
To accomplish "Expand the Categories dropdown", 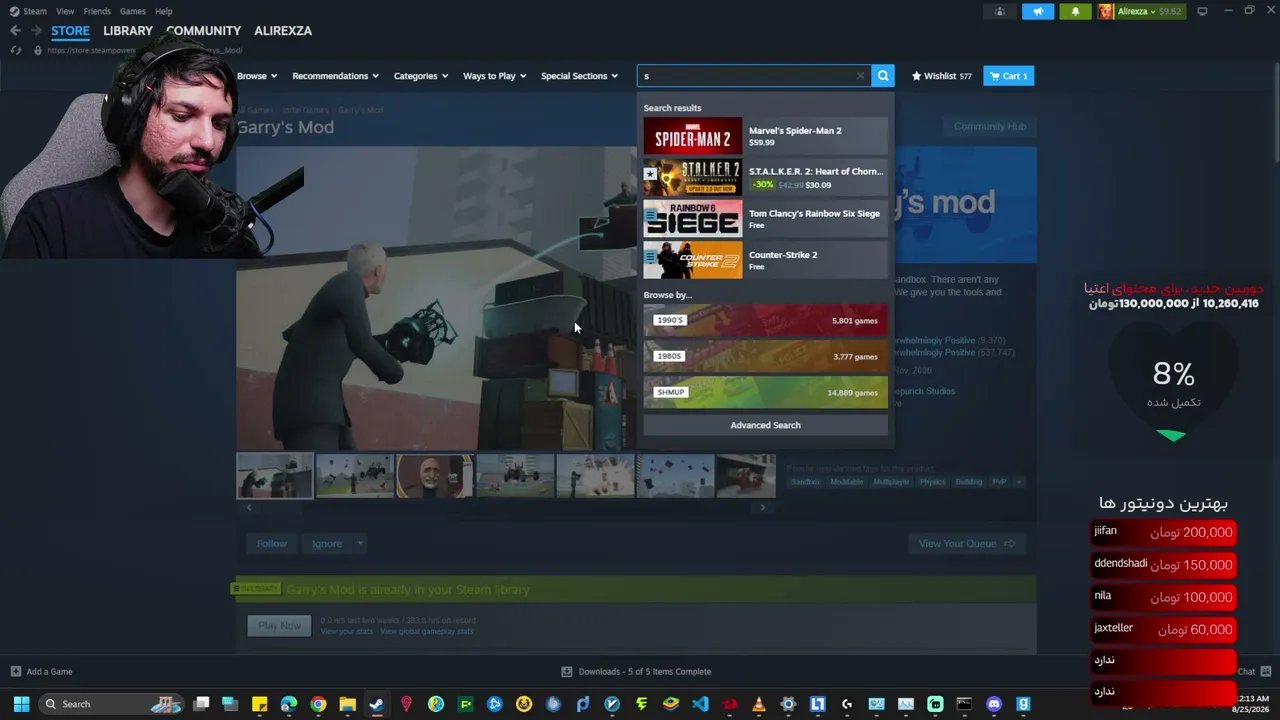I will coord(420,76).
